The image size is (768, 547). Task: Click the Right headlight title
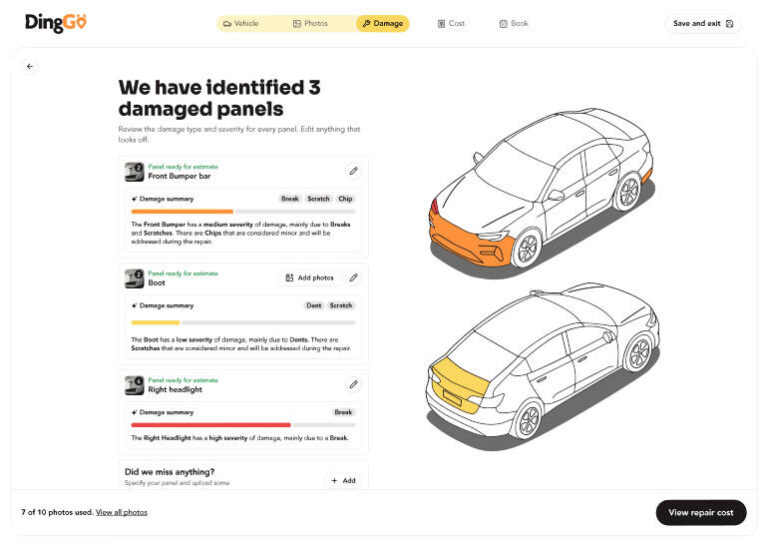175,390
